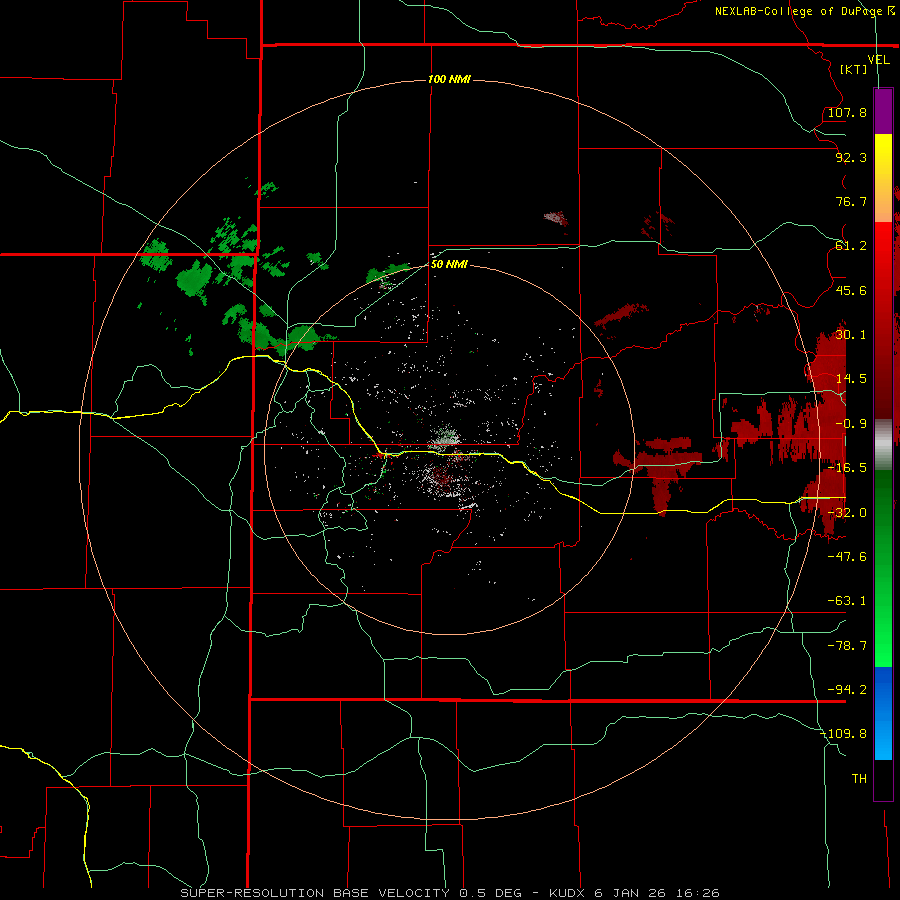Click the -32.0 legend value
The width and height of the screenshot is (900, 900).
[847, 513]
